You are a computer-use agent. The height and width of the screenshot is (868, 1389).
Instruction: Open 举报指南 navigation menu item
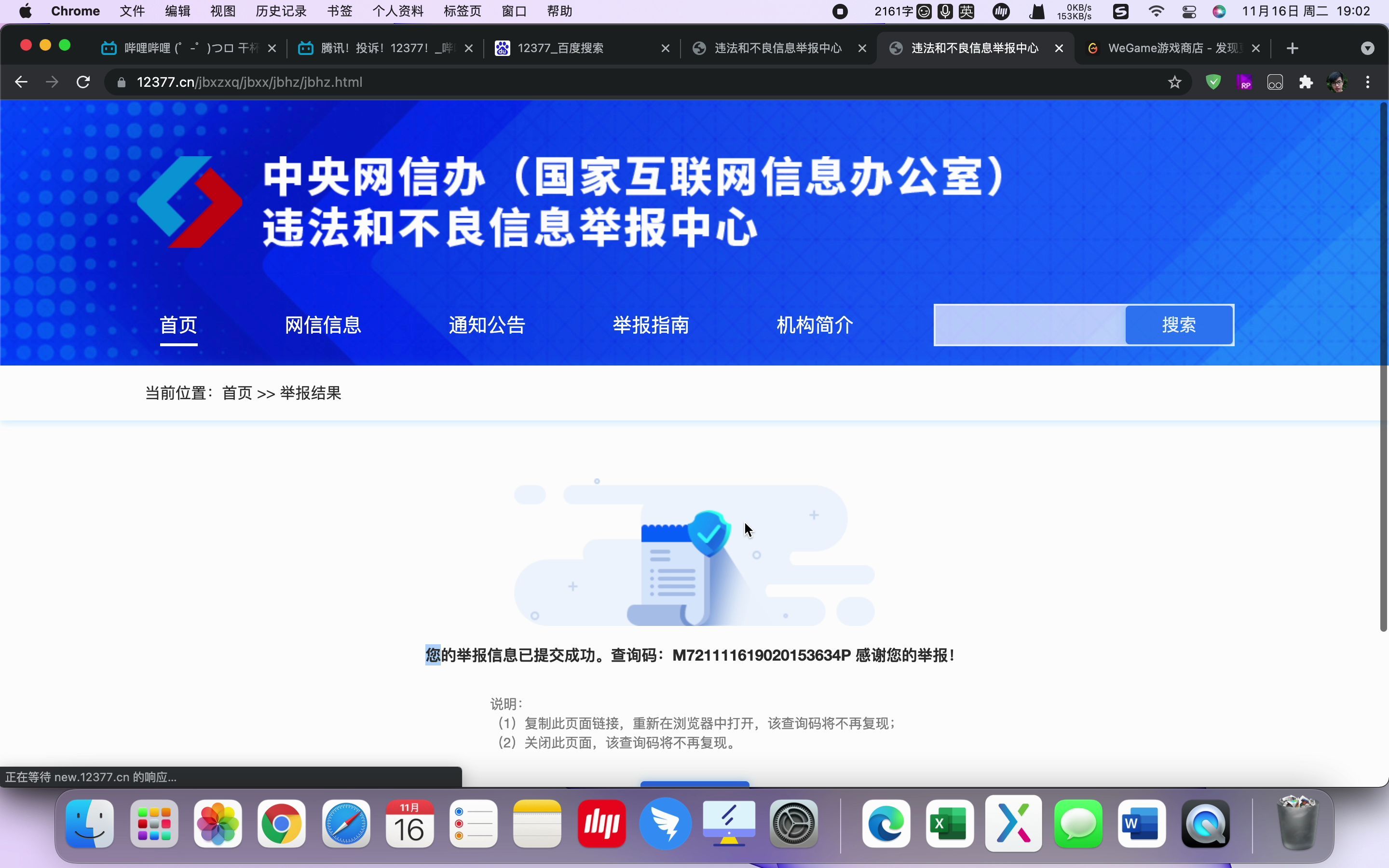[x=651, y=325]
